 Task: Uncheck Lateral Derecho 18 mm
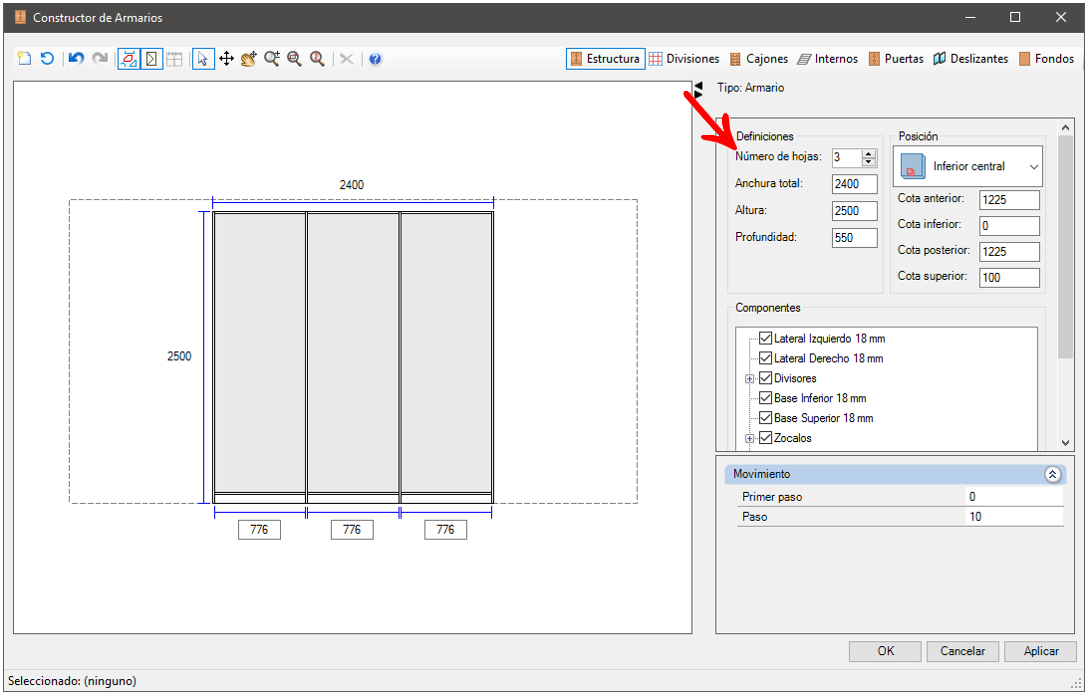coord(765,358)
